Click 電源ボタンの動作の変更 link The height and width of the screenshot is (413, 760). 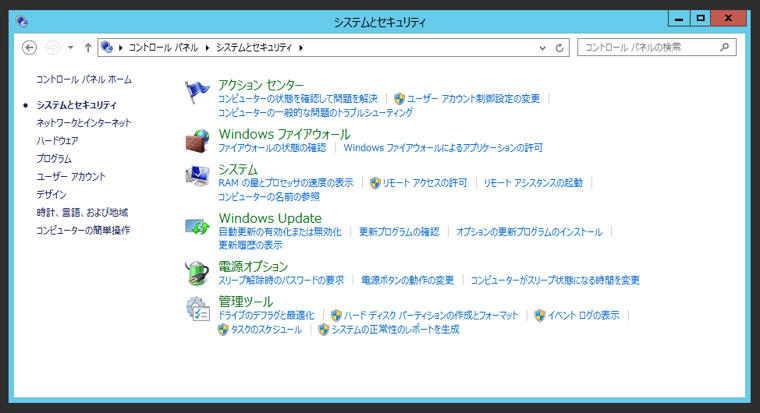408,280
